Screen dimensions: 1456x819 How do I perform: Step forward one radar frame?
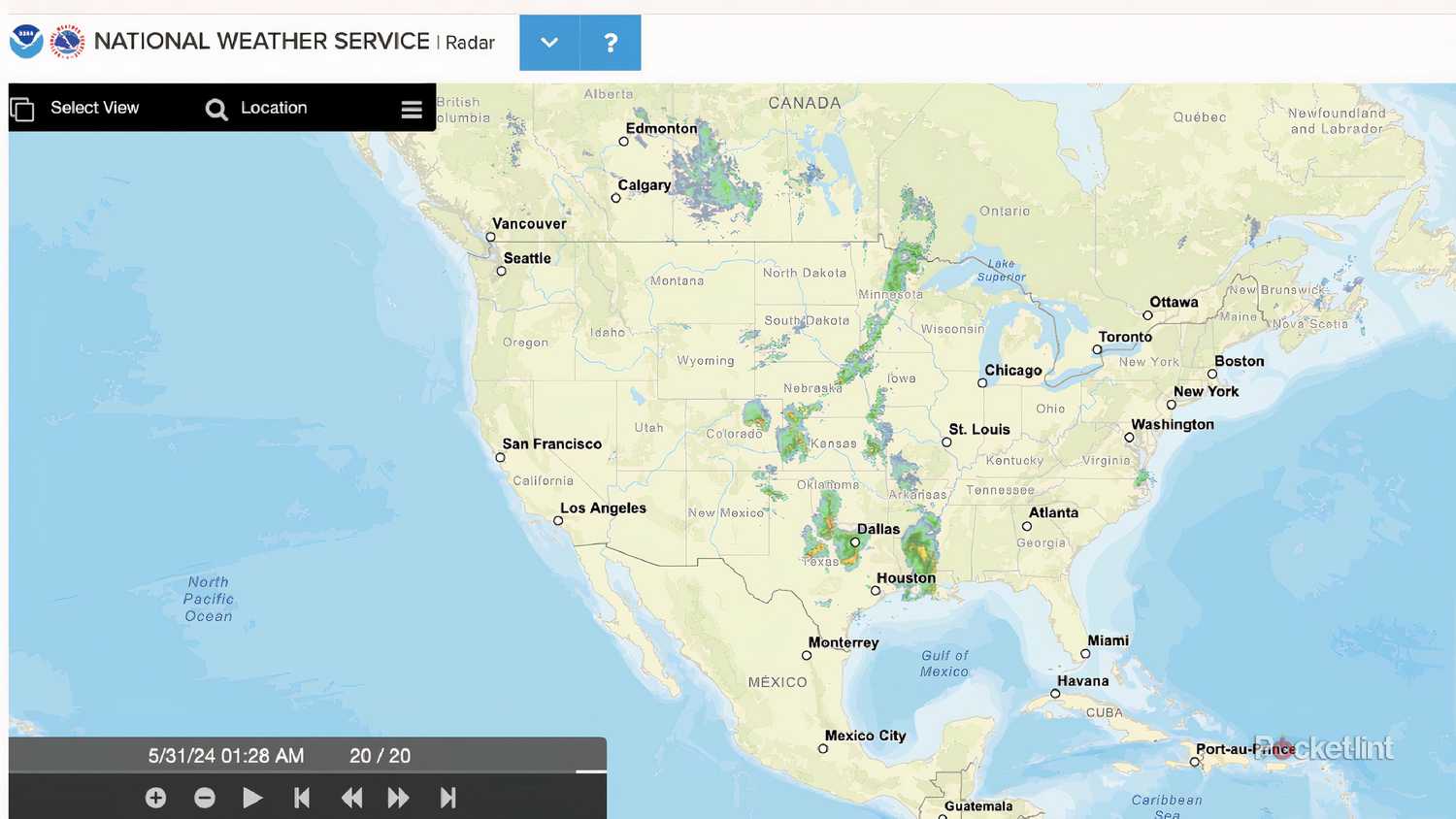398,797
